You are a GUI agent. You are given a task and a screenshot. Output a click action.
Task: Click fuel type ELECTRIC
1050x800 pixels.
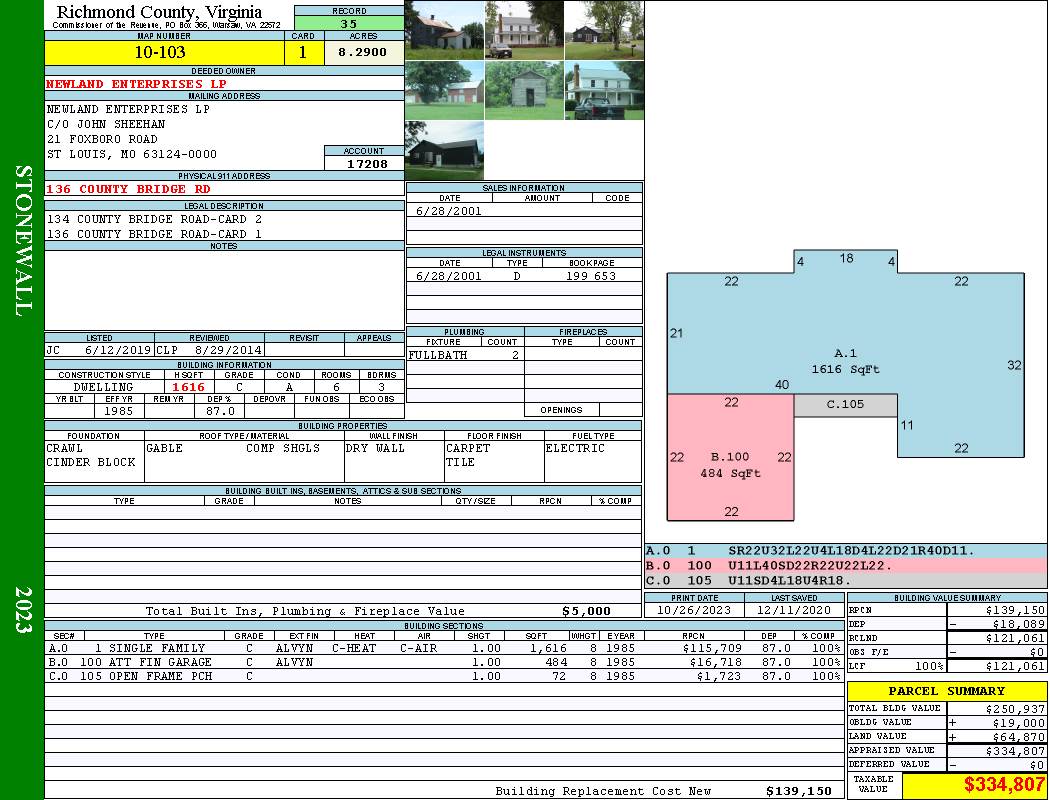click(575, 448)
